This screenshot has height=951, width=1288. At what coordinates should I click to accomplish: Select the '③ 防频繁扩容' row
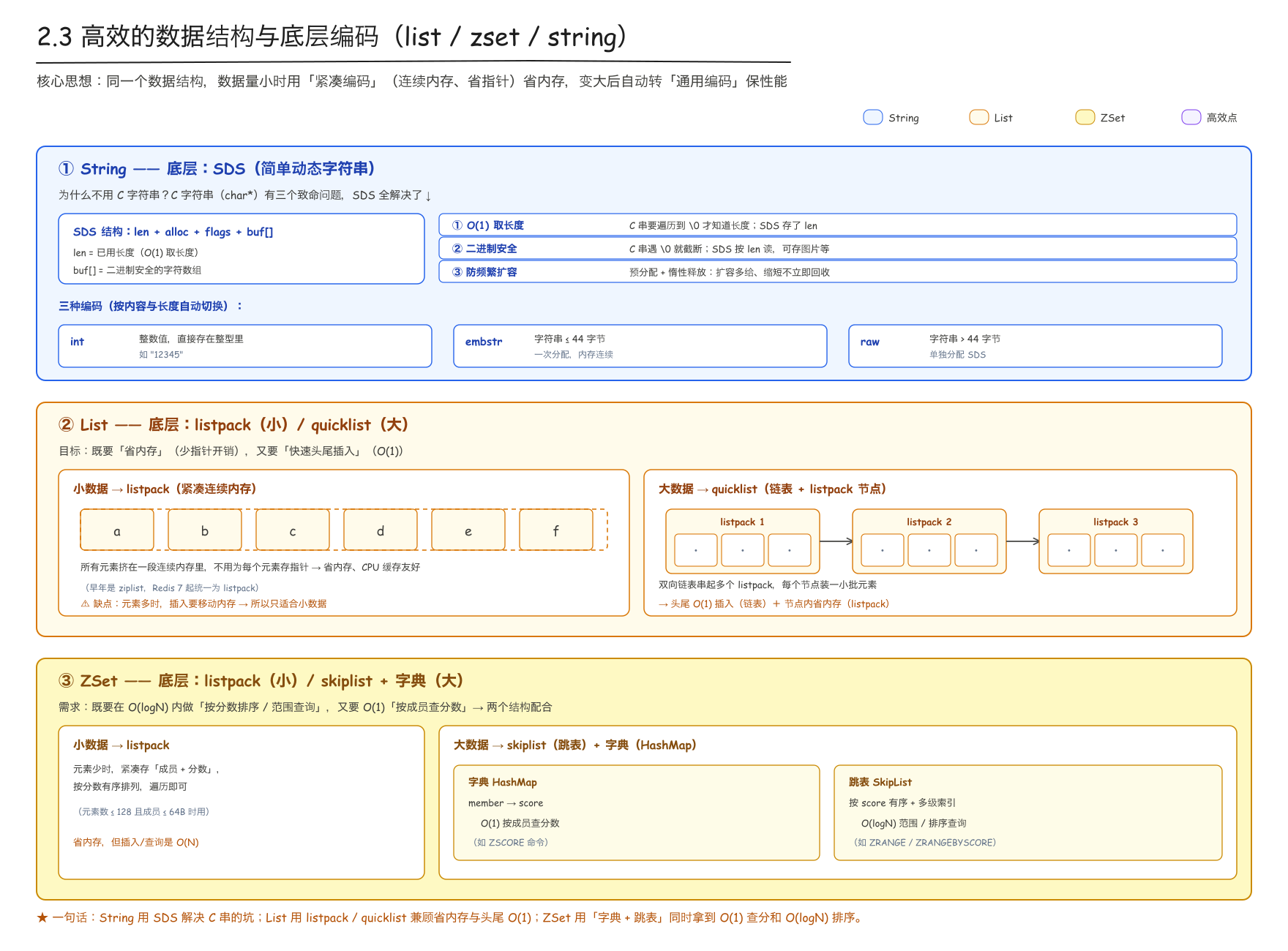(838, 271)
